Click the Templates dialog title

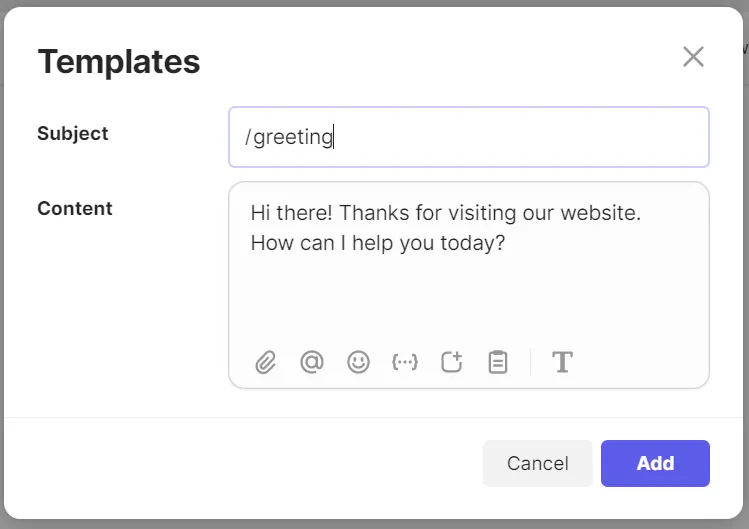pyautogui.click(x=119, y=62)
